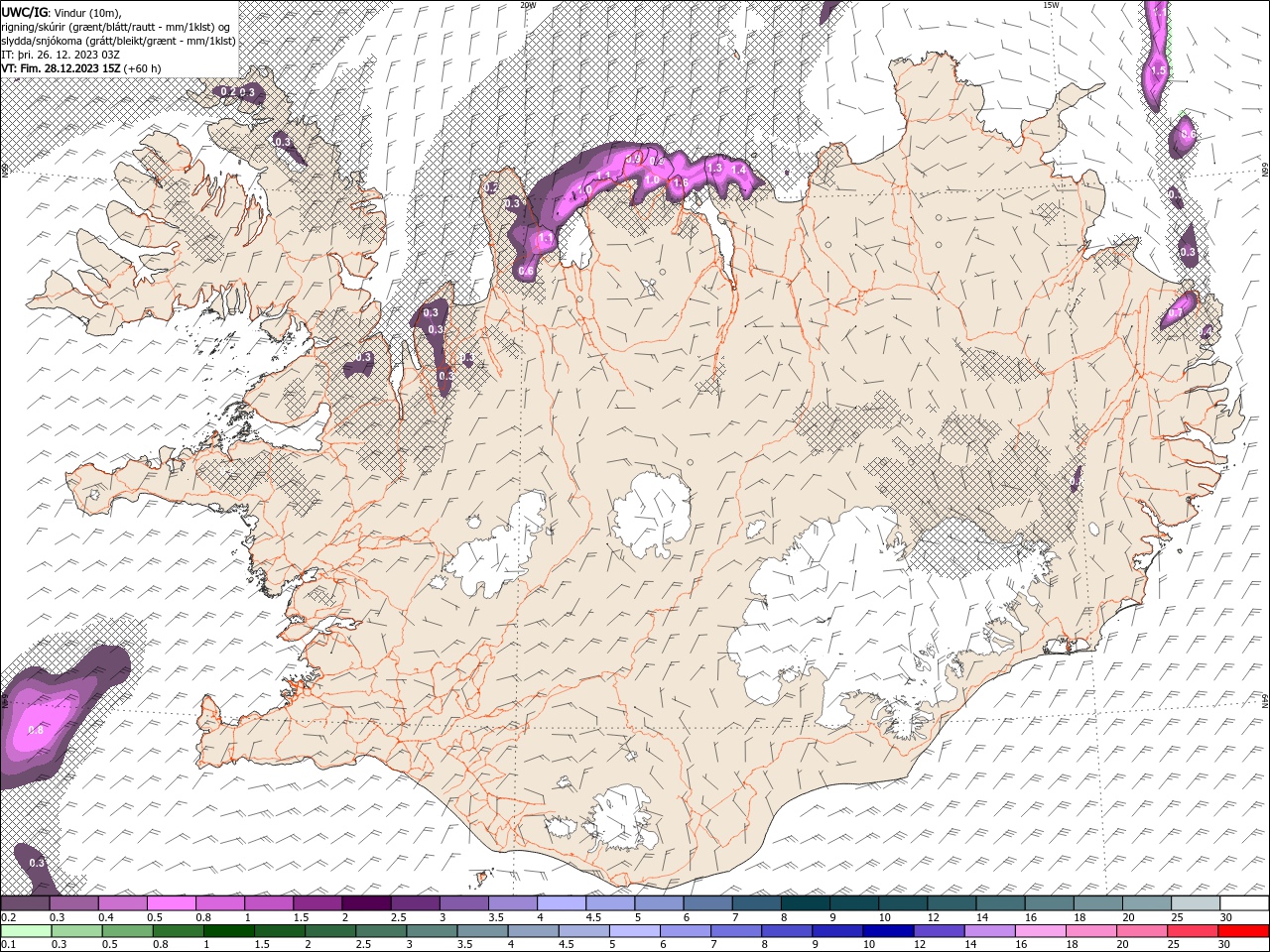Screen dimensions: 1270x952
Task: Click the 0.7 value on the east coast
Action: tap(1175, 313)
